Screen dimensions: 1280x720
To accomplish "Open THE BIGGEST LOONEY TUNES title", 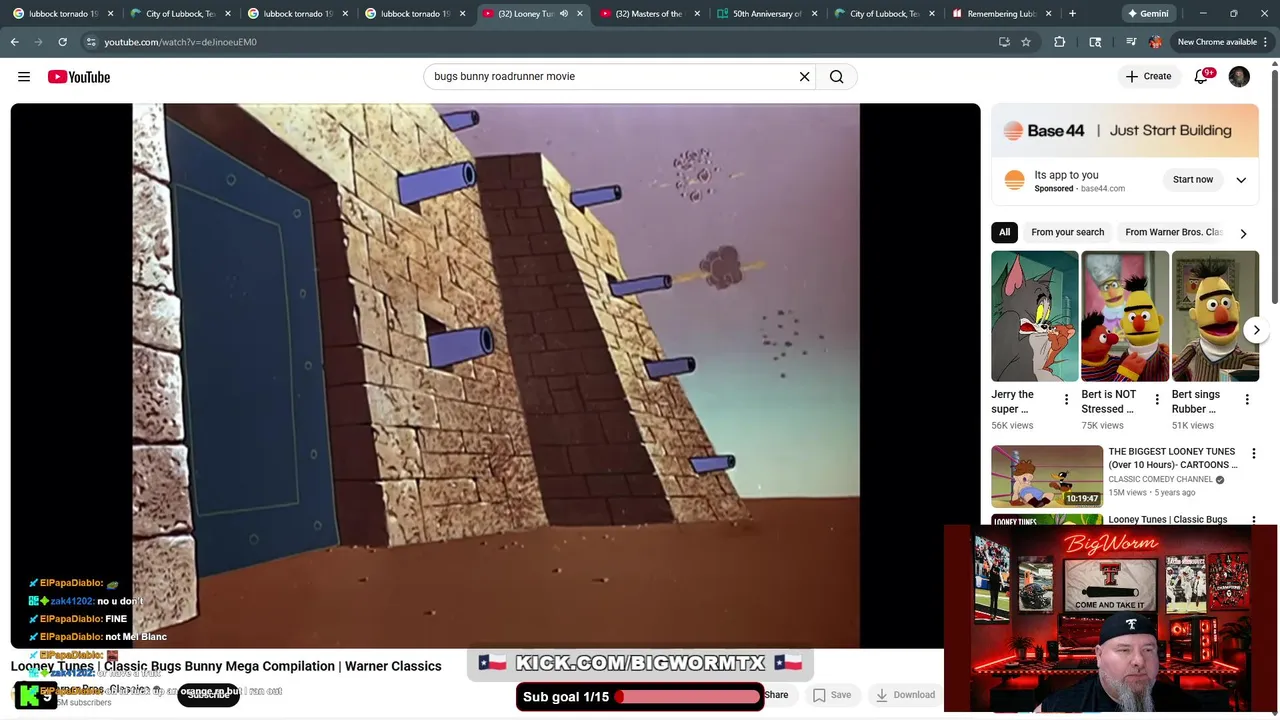I will (1172, 458).
